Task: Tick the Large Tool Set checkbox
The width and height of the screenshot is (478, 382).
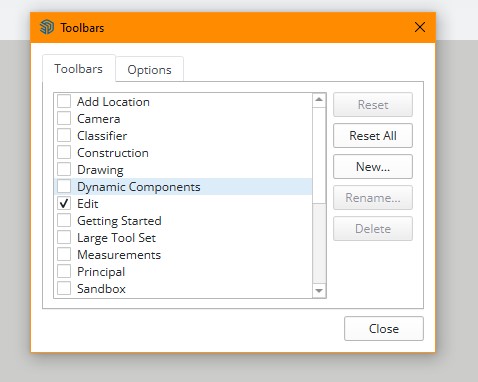Action: [x=64, y=237]
